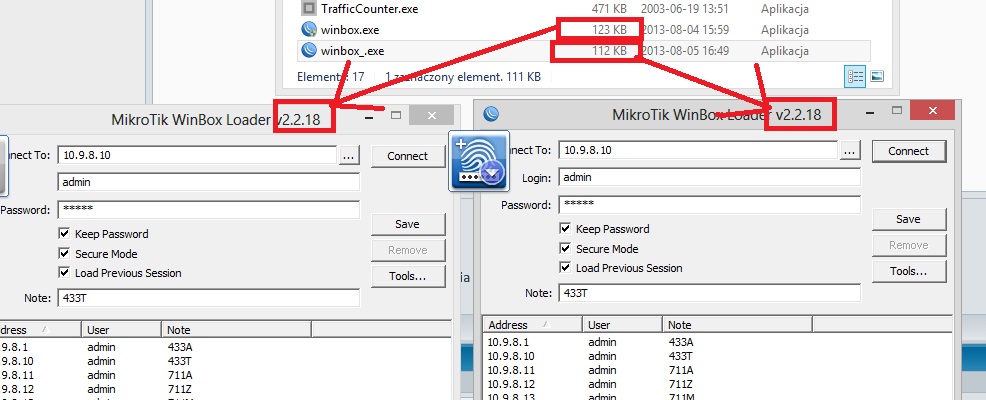Click Connect in the left WinBox window

pyautogui.click(x=407, y=156)
